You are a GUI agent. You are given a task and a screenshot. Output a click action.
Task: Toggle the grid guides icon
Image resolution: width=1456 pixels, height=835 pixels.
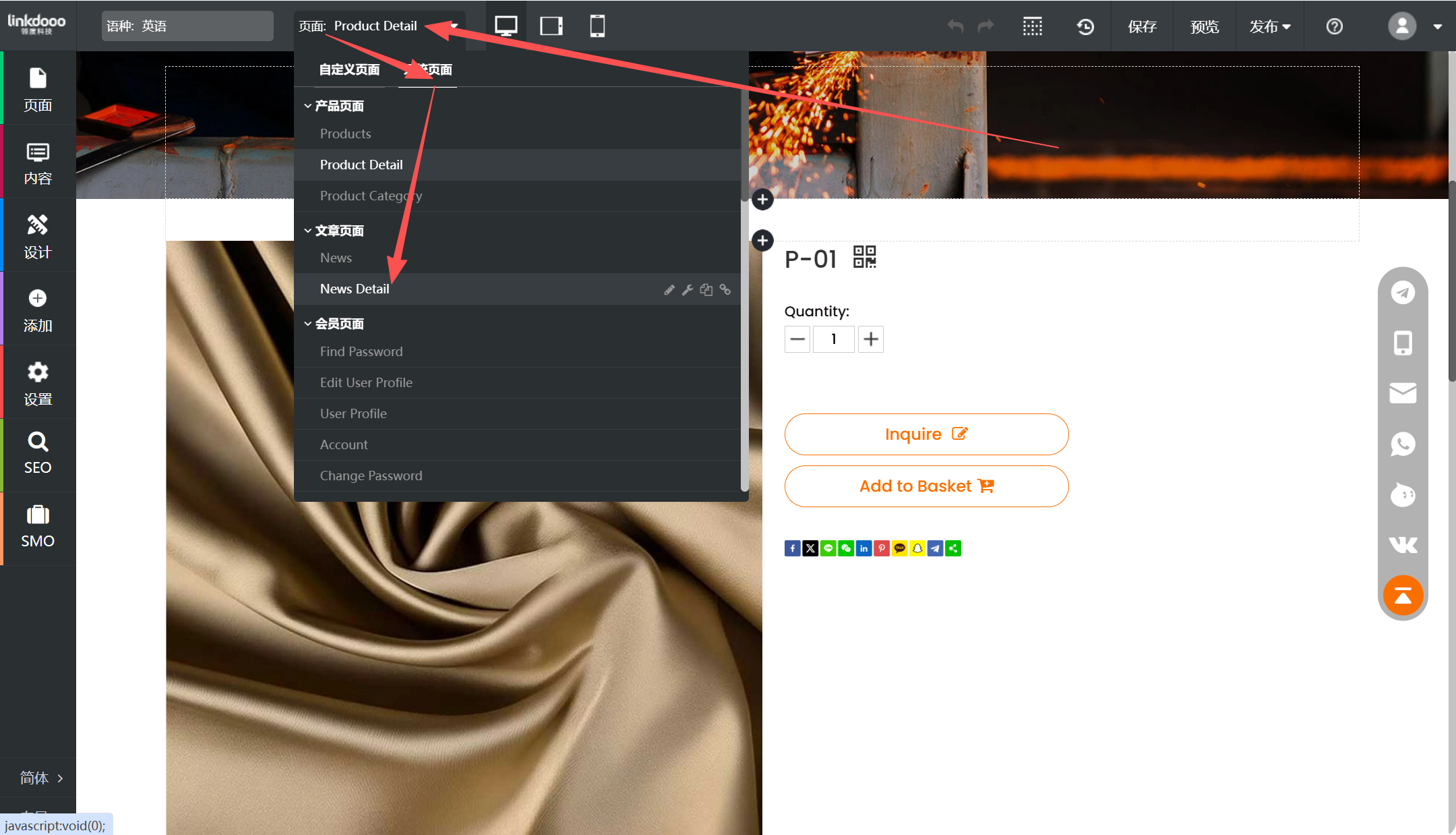point(1032,26)
